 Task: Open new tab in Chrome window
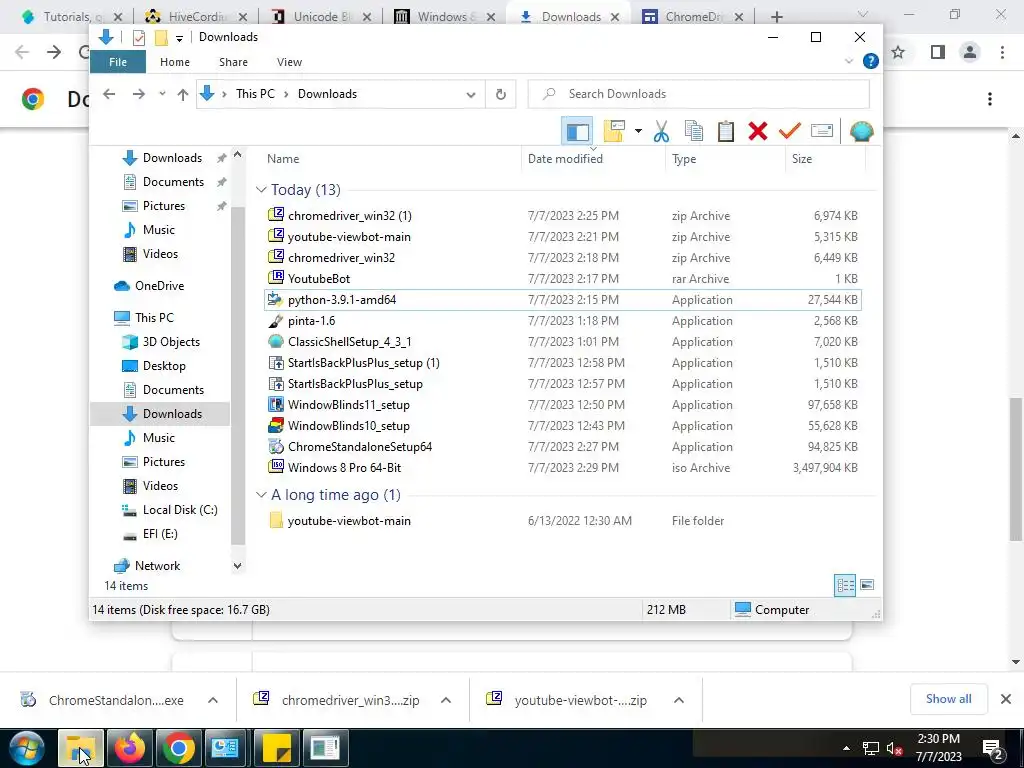pos(776,17)
